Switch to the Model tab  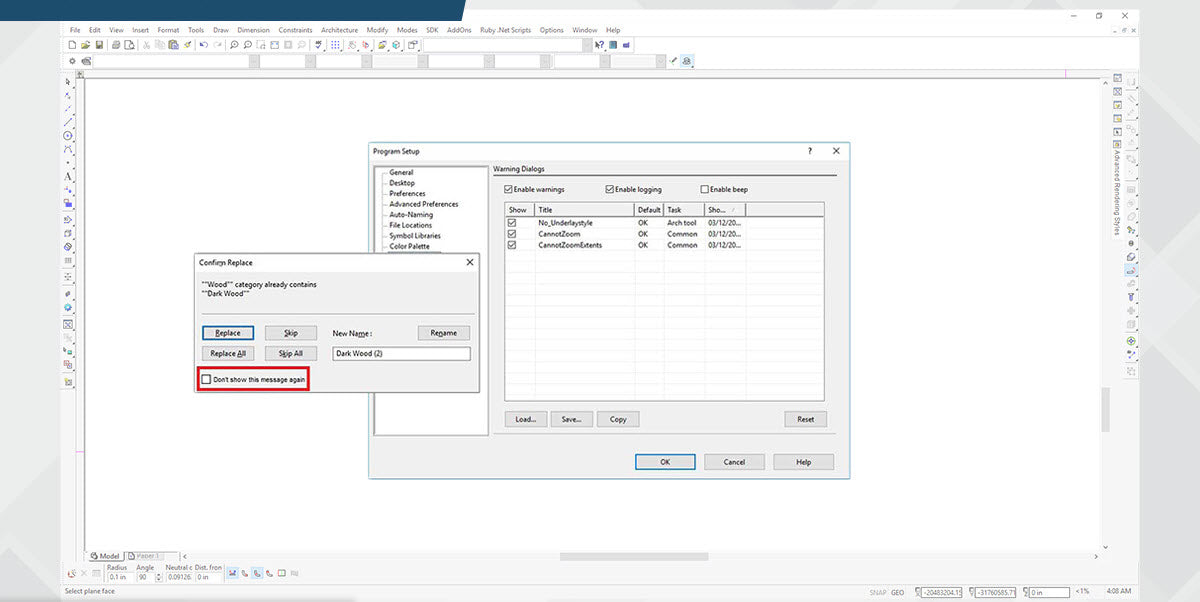click(x=105, y=556)
